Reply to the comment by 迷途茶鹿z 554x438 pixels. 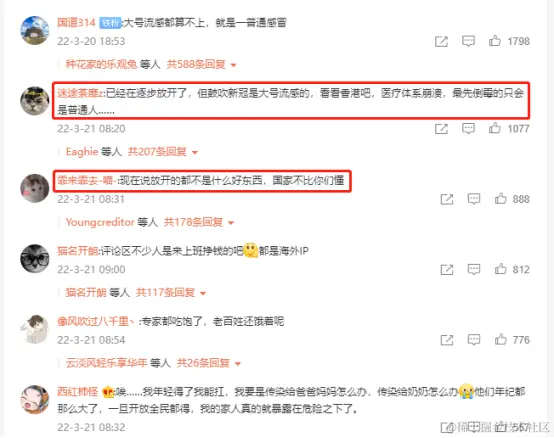[468, 129]
